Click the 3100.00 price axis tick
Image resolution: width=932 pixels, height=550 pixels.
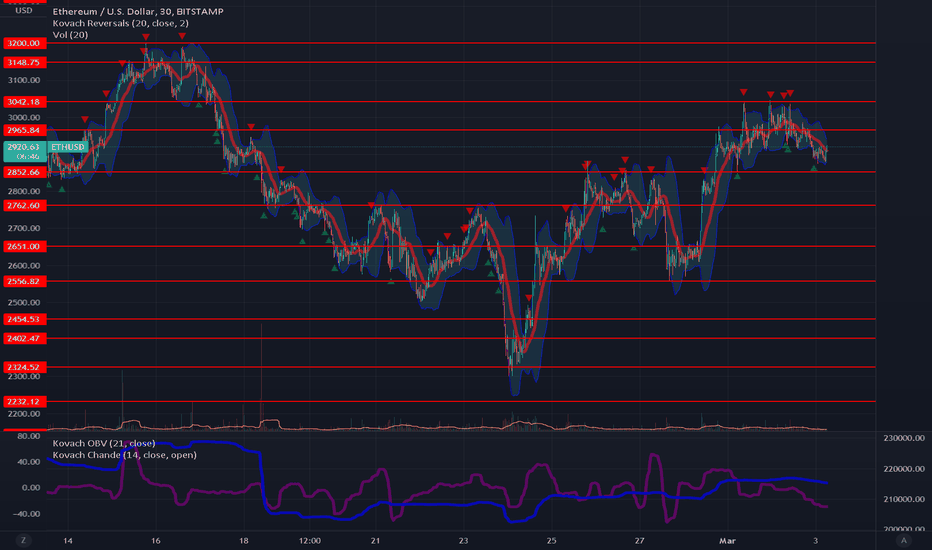pyautogui.click(x=24, y=80)
